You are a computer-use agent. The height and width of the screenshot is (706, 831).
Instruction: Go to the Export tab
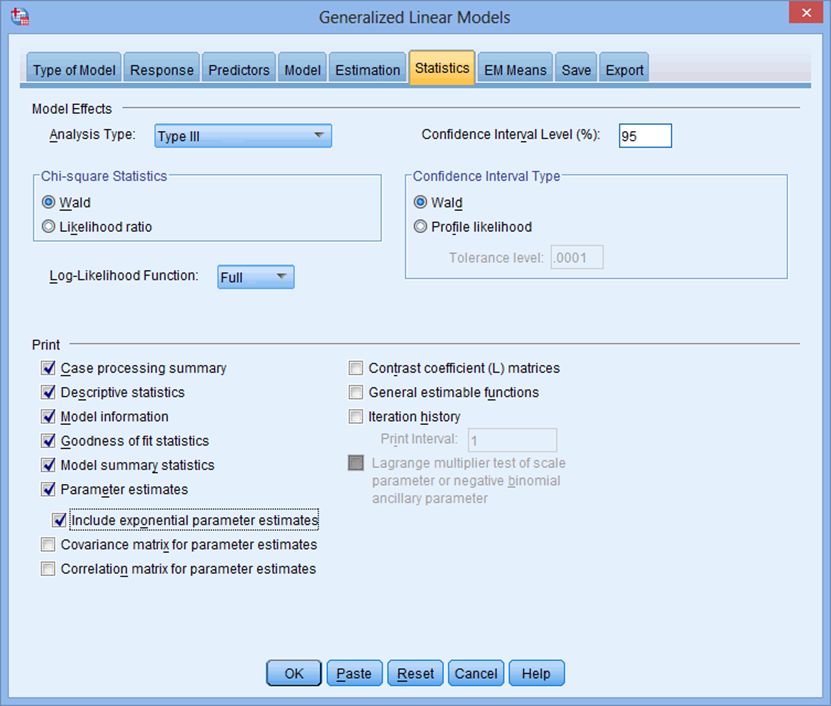(x=624, y=69)
